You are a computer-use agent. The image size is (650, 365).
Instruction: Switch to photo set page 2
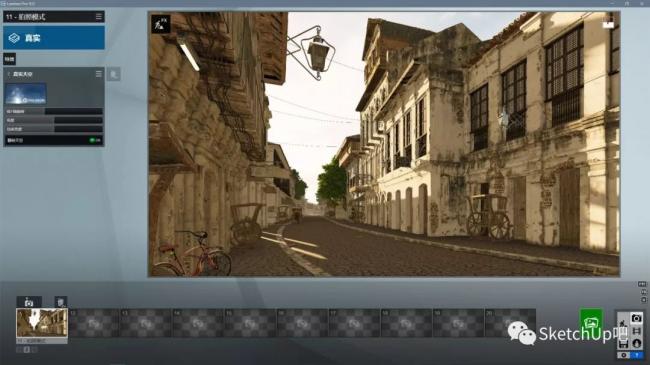27,350
